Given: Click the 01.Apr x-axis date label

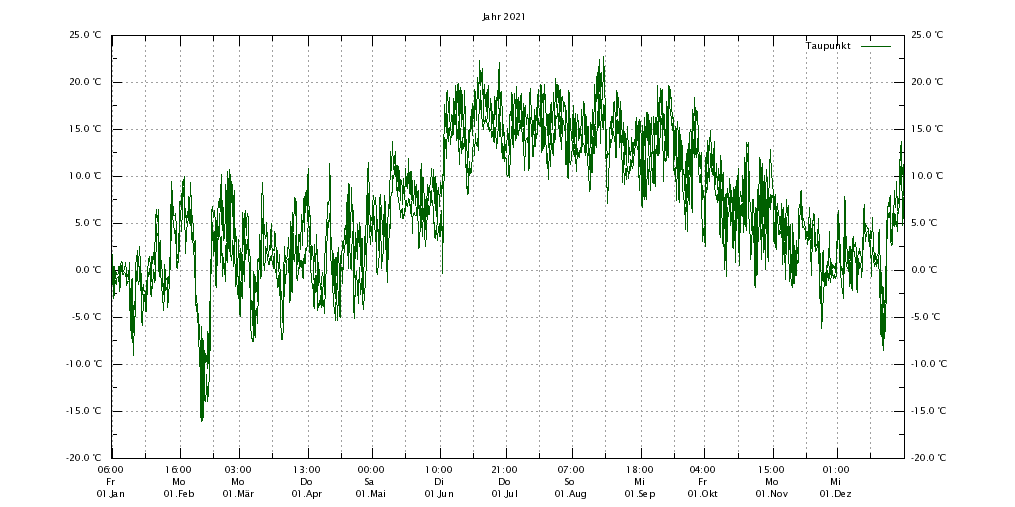Looking at the screenshot, I should tap(306, 494).
